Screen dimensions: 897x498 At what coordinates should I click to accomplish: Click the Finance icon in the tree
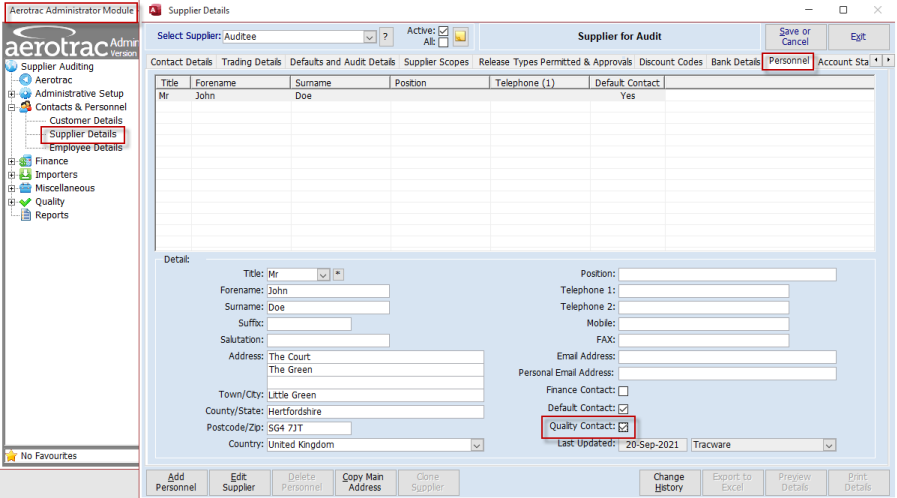pos(26,161)
